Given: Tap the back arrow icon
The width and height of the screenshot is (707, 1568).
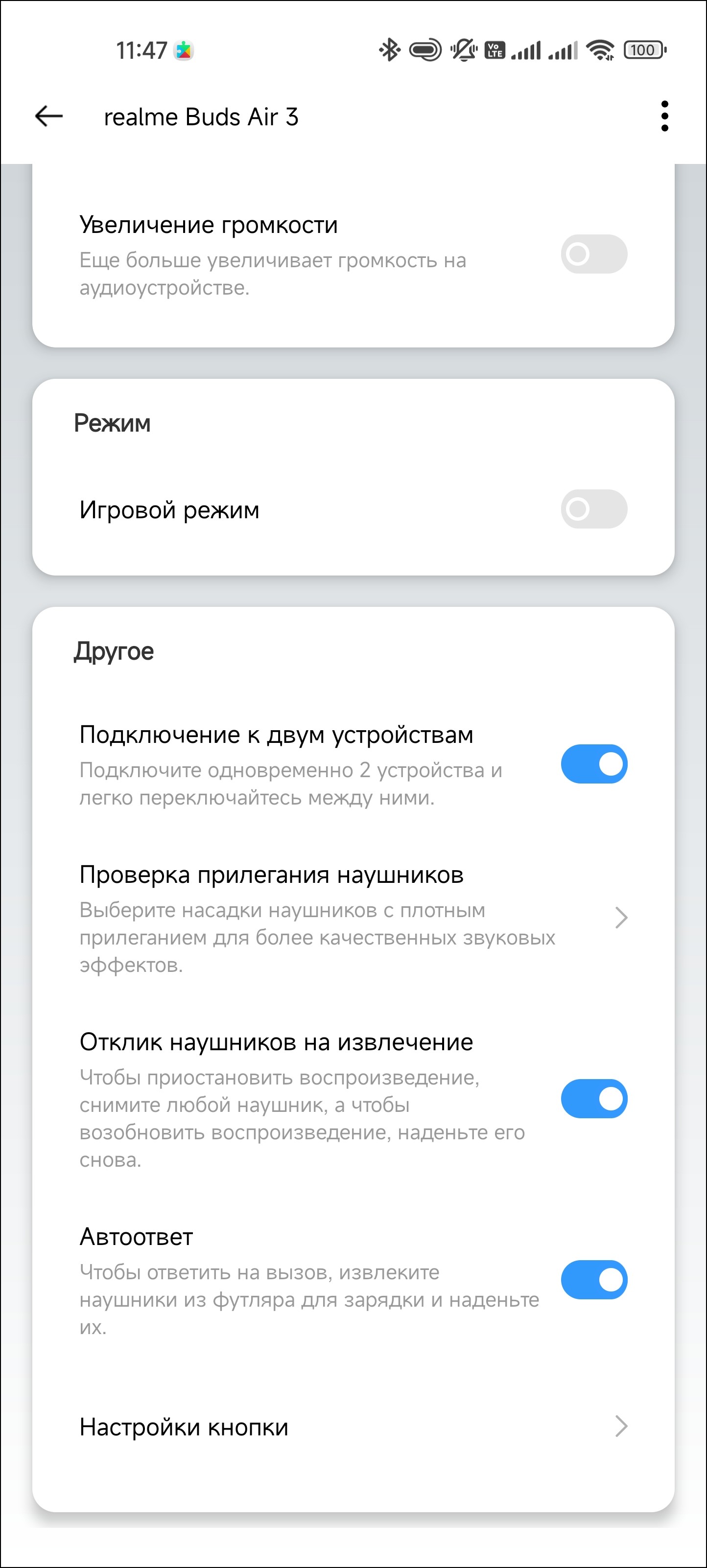Looking at the screenshot, I should coord(49,115).
